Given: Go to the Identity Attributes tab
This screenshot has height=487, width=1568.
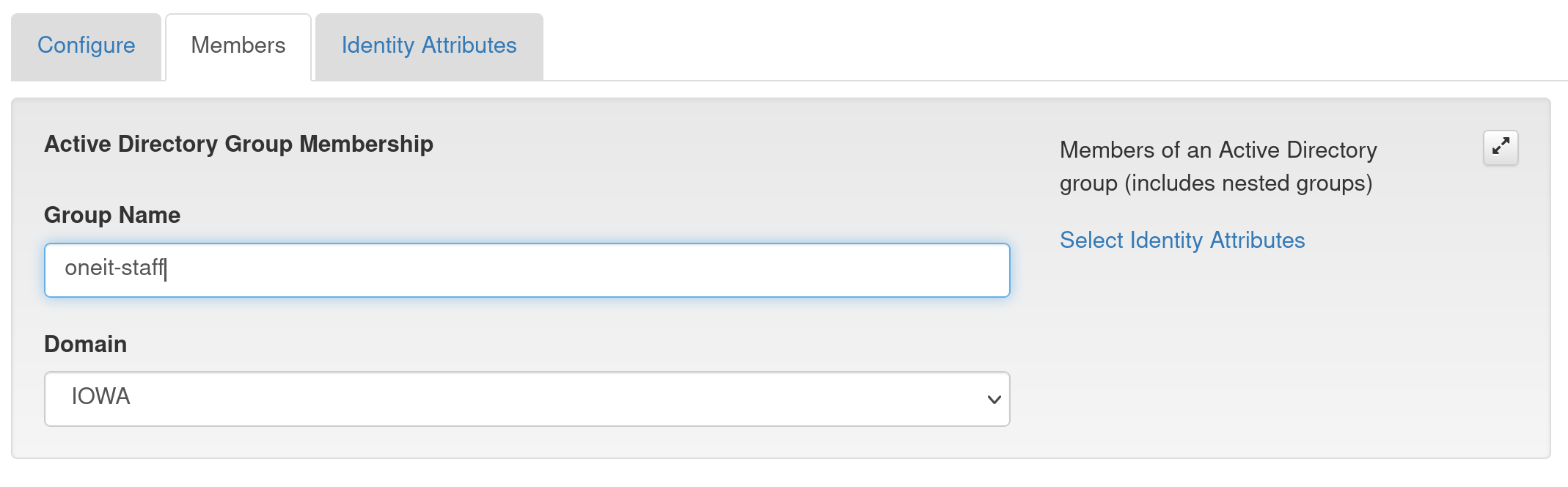Looking at the screenshot, I should [x=429, y=45].
